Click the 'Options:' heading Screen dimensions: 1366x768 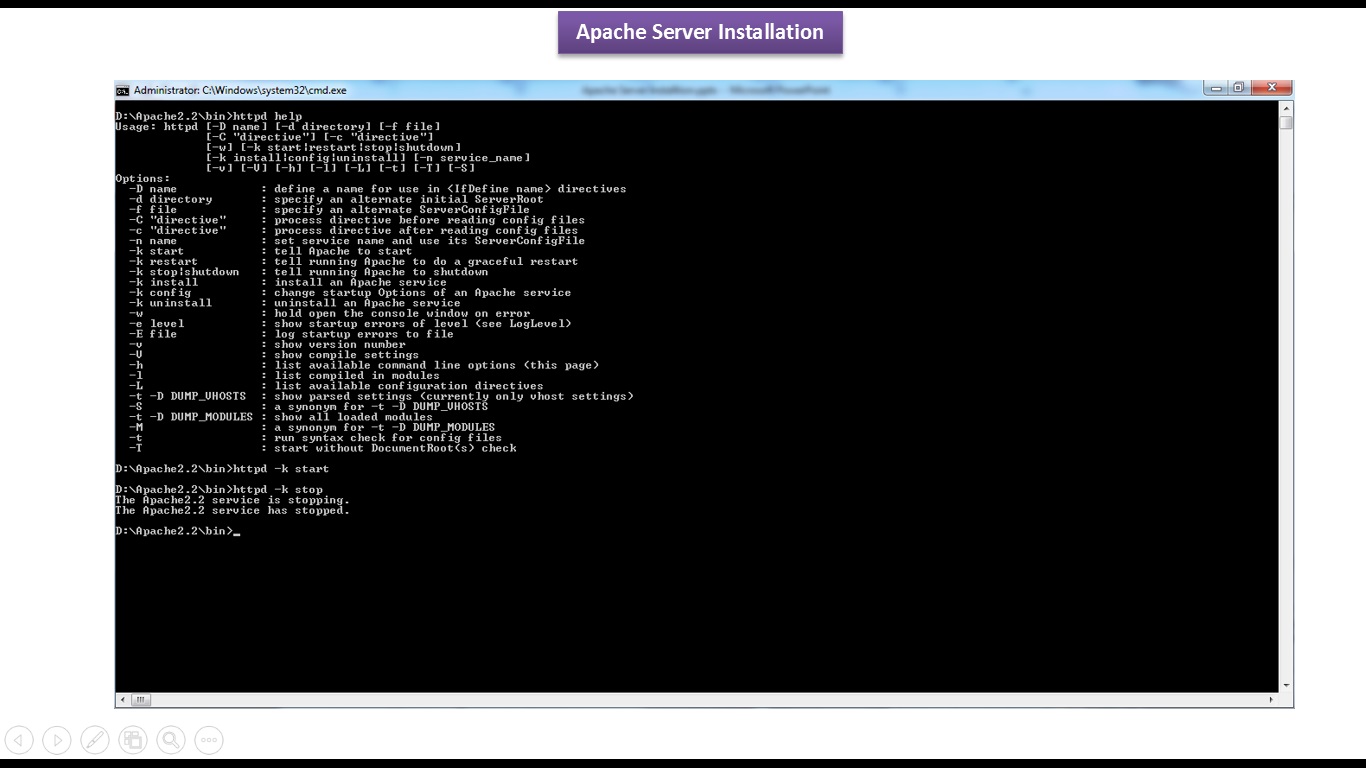pyautogui.click(x=143, y=178)
